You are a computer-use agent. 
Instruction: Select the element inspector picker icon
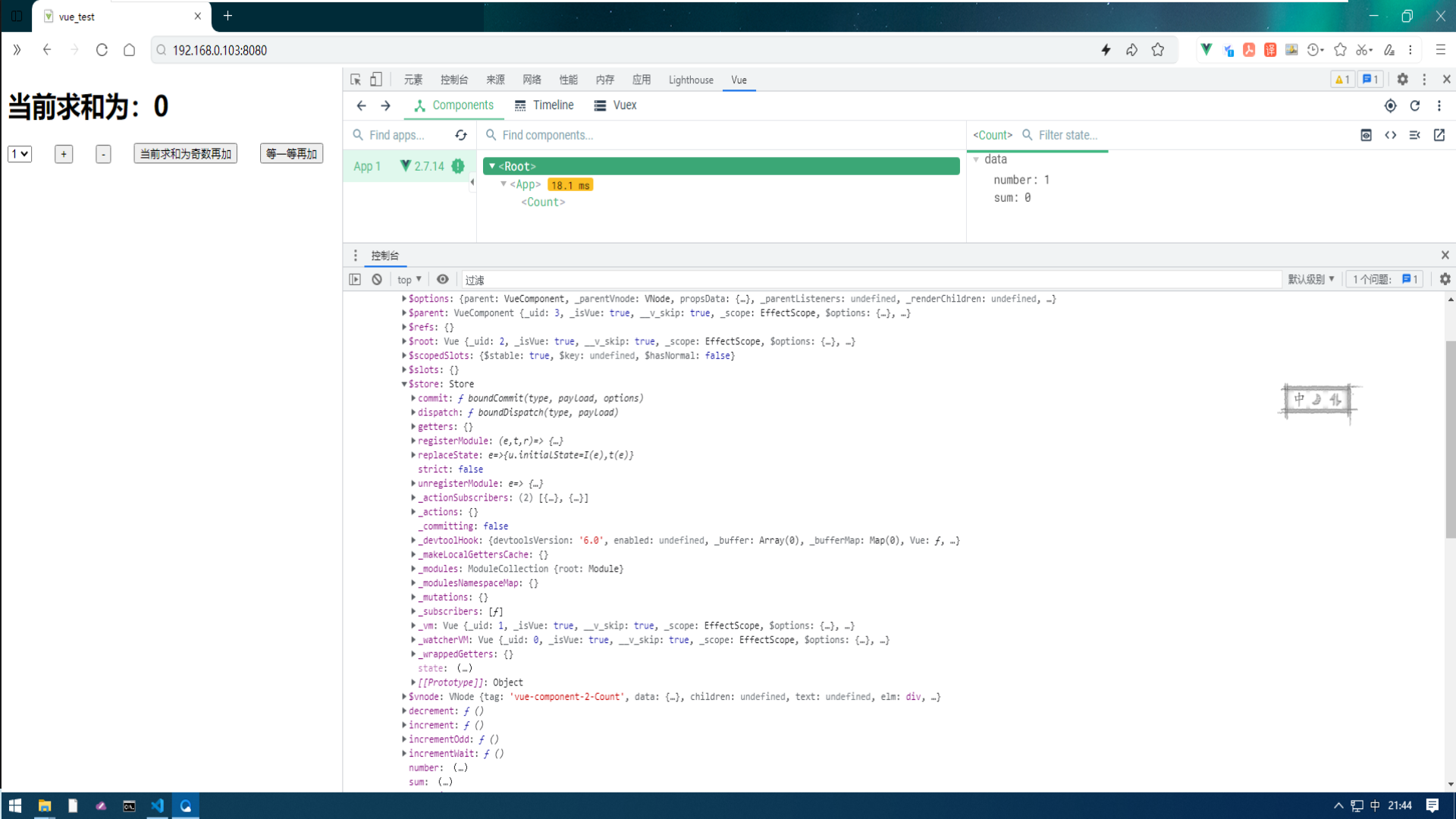tap(356, 80)
